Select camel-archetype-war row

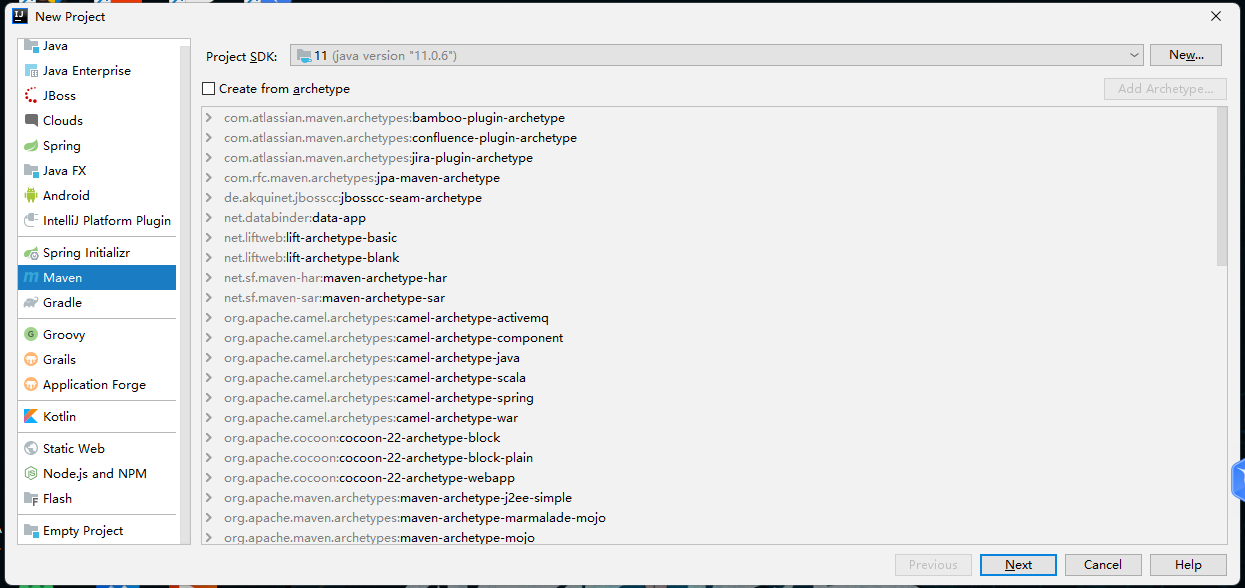(708, 418)
